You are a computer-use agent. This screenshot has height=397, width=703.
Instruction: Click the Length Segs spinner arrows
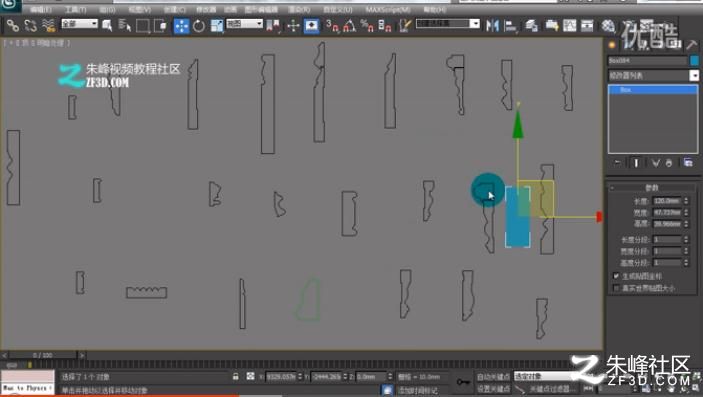click(686, 240)
